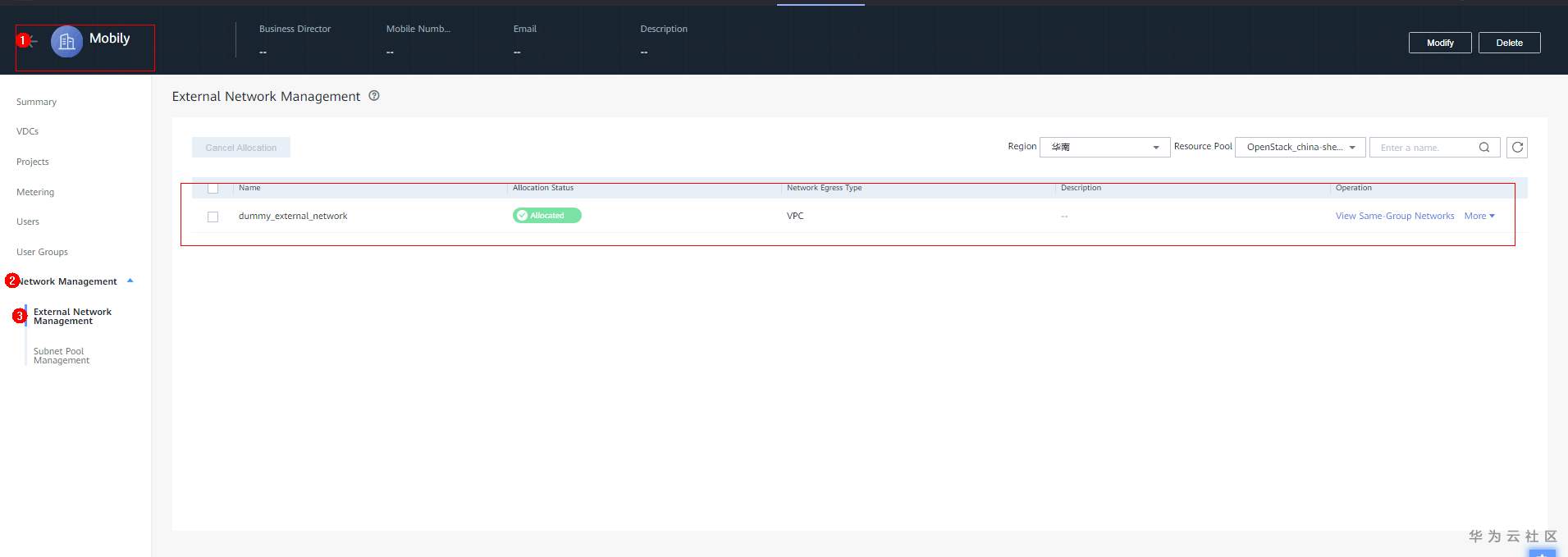Image resolution: width=1568 pixels, height=557 pixels.
Task: Click the Business Director field label
Action: 295,29
